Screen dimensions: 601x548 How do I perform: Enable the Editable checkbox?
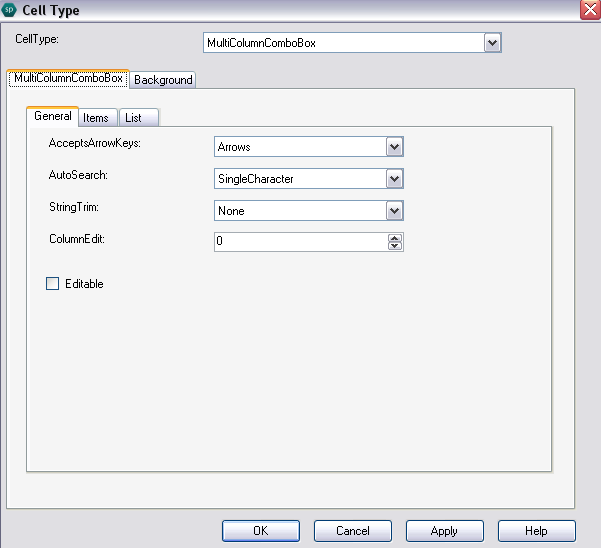click(53, 284)
